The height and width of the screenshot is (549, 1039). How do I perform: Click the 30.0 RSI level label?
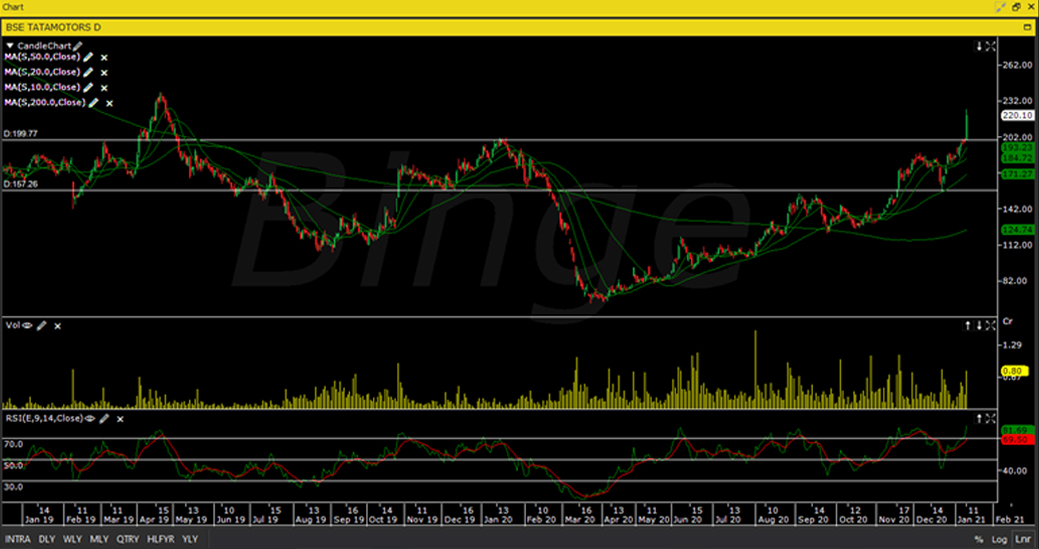coord(14,487)
